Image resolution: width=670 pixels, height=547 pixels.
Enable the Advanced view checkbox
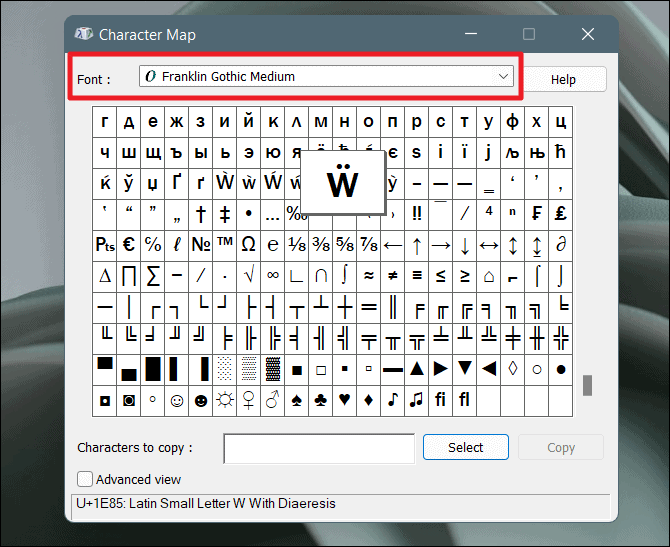(85, 479)
